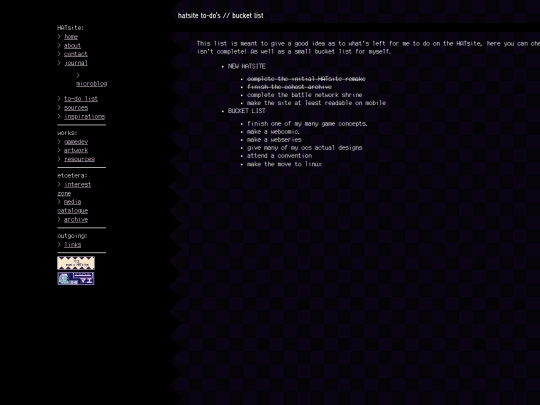Open the outgoing links page

click(x=72, y=245)
